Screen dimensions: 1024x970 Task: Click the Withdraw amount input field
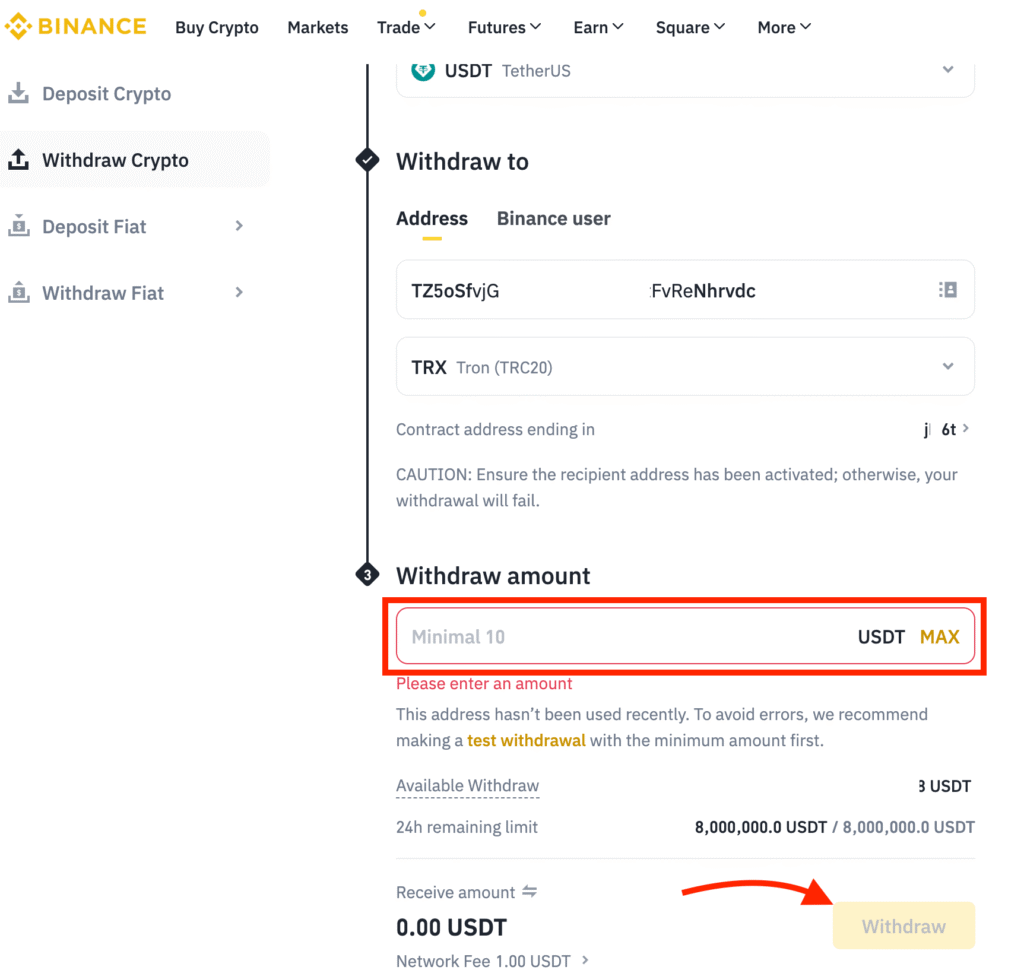[x=620, y=637]
